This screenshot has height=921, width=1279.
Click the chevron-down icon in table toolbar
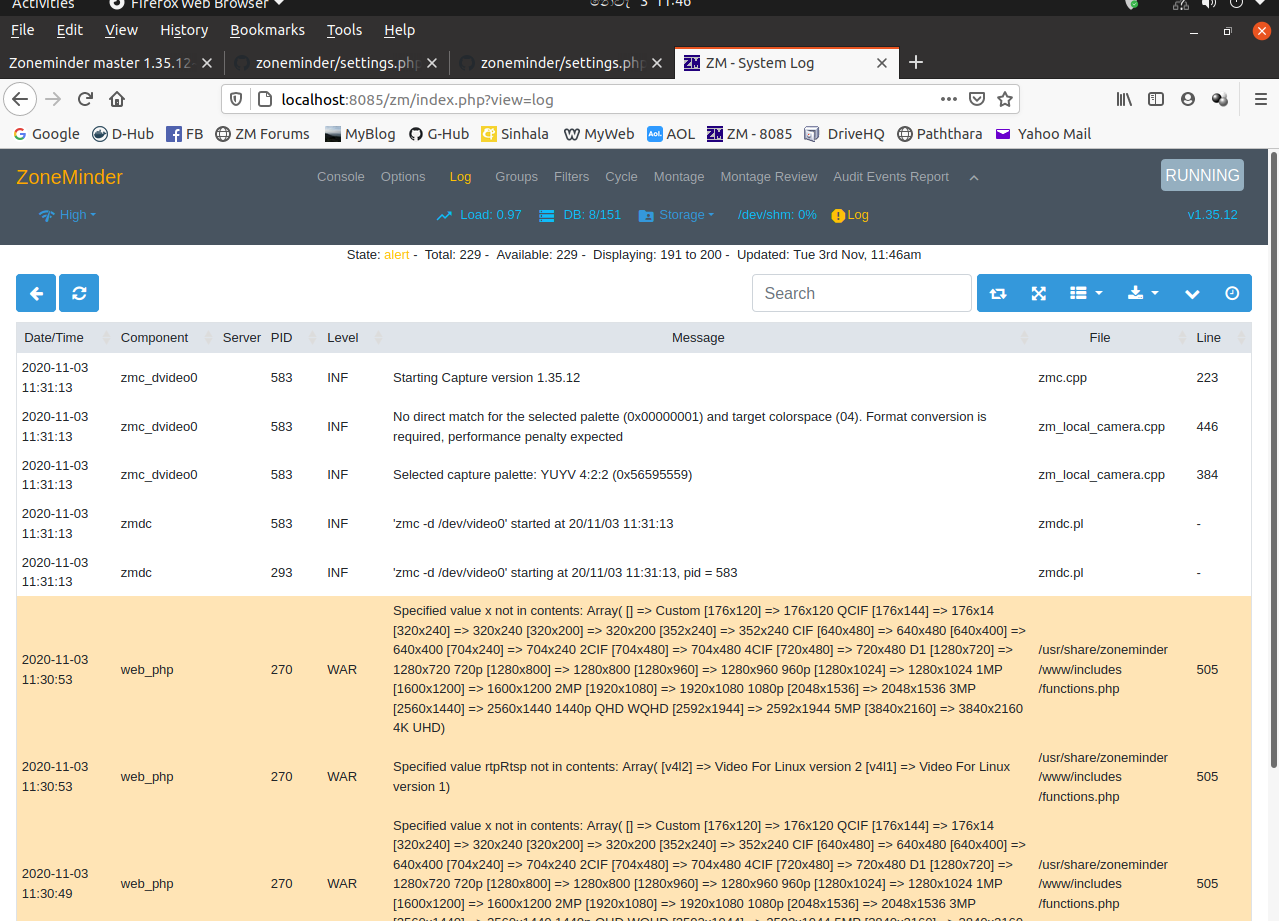click(1192, 293)
